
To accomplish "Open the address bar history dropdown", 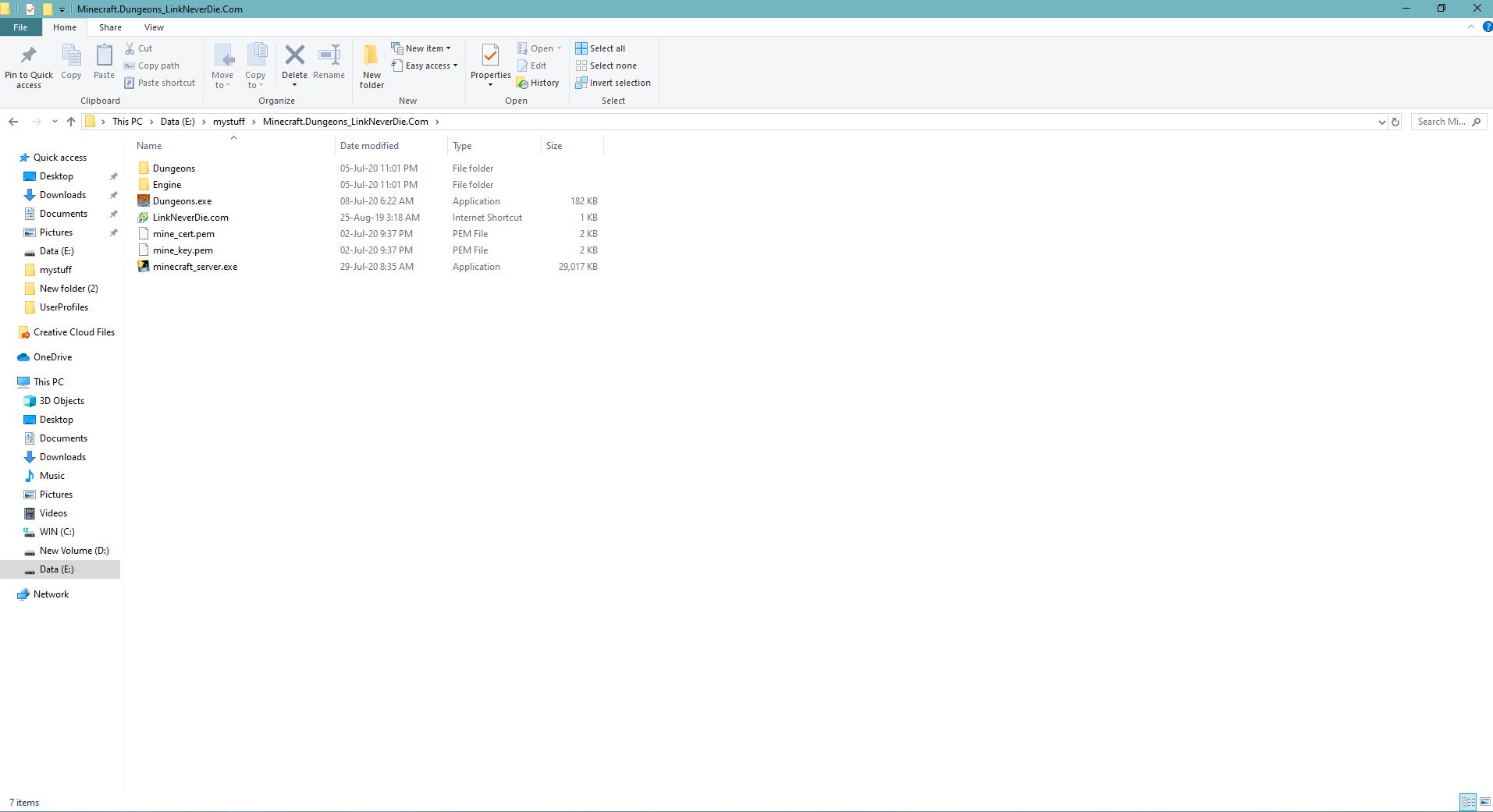I will (x=1381, y=122).
